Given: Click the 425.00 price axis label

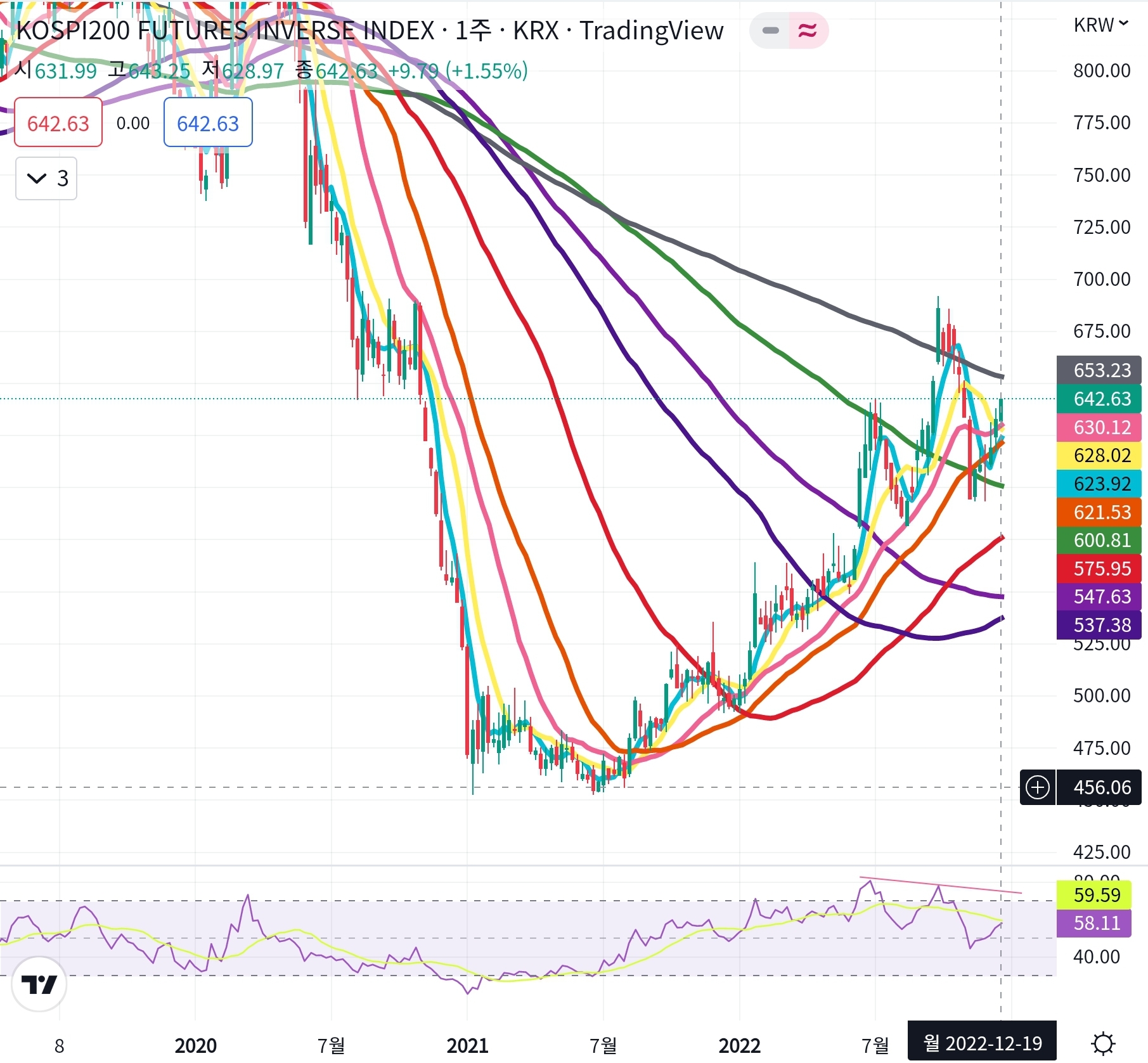Looking at the screenshot, I should [1102, 852].
